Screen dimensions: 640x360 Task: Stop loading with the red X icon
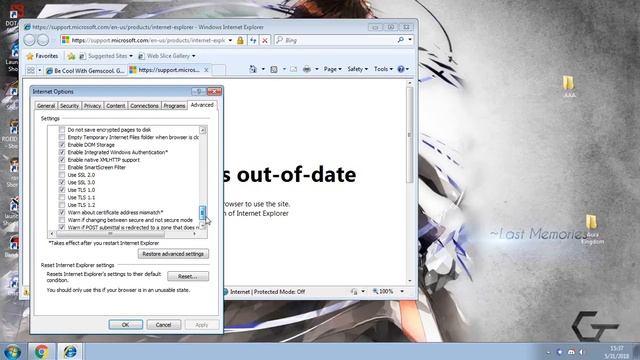(x=265, y=40)
